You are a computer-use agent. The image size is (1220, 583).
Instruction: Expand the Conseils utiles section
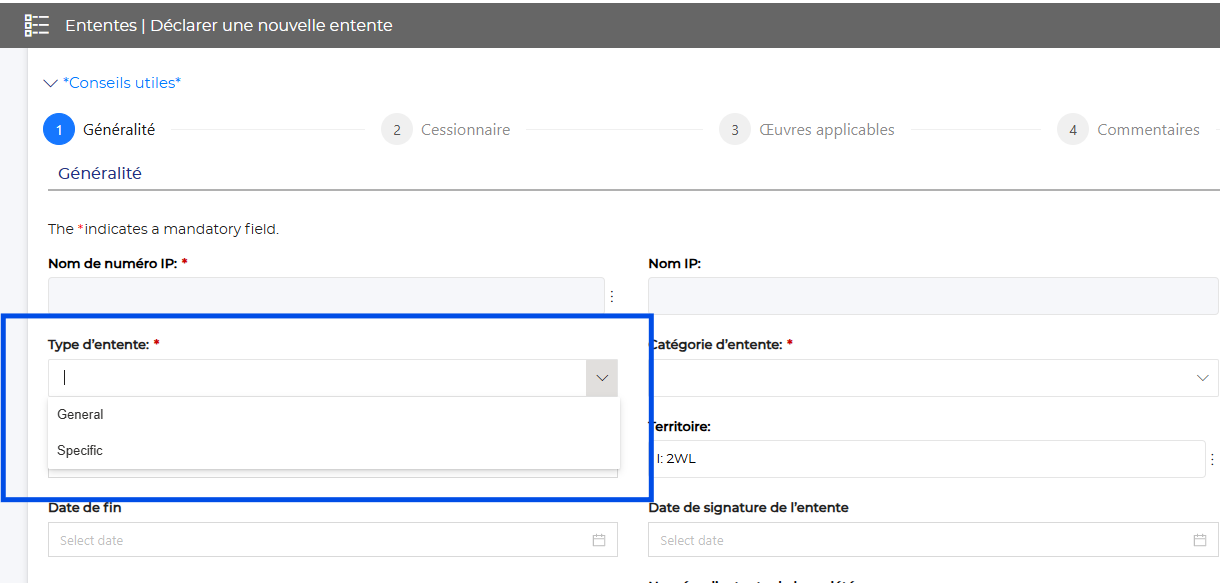click(x=112, y=83)
